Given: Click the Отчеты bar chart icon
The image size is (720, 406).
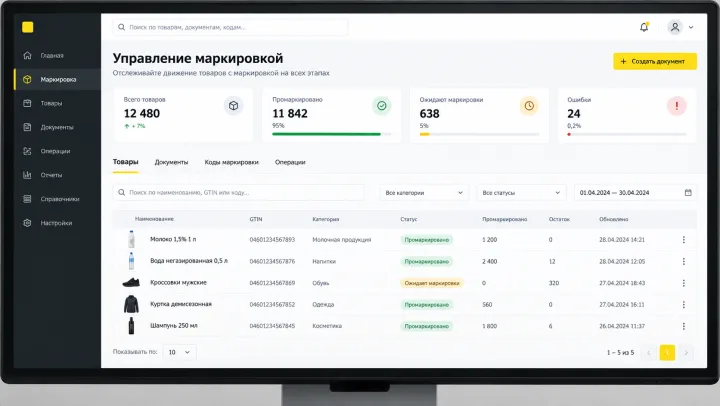Looking at the screenshot, I should (28, 175).
